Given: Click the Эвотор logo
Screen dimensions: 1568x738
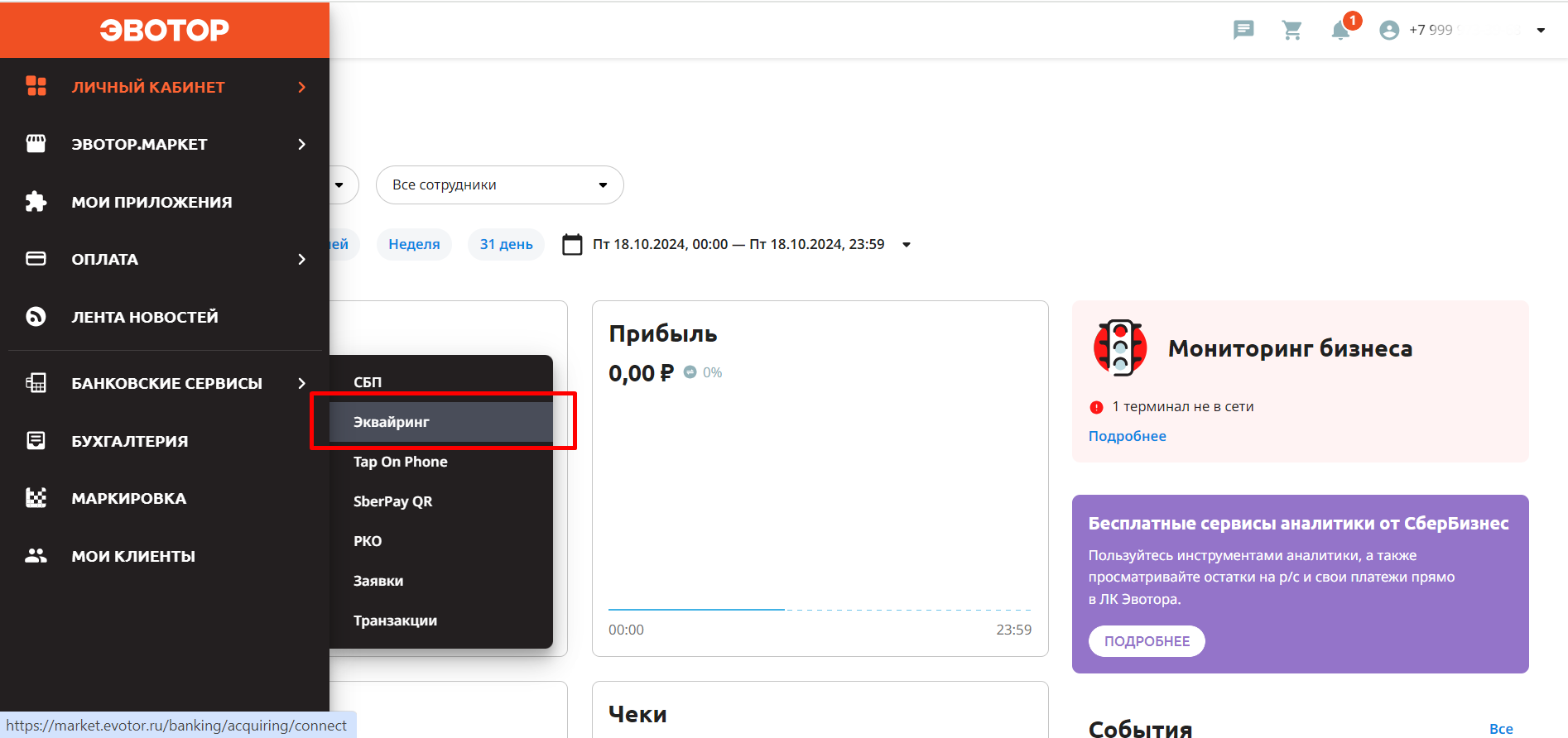Looking at the screenshot, I should (x=164, y=30).
